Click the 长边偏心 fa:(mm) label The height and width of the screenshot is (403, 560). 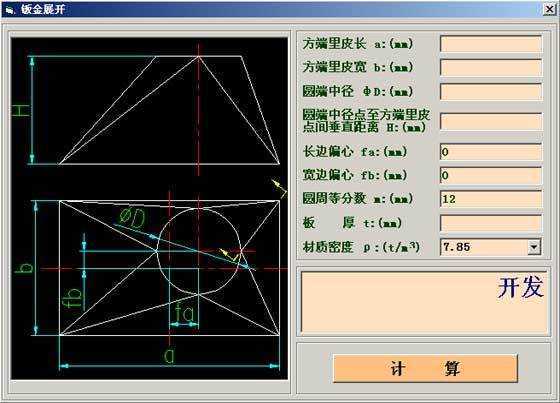pyautogui.click(x=355, y=152)
